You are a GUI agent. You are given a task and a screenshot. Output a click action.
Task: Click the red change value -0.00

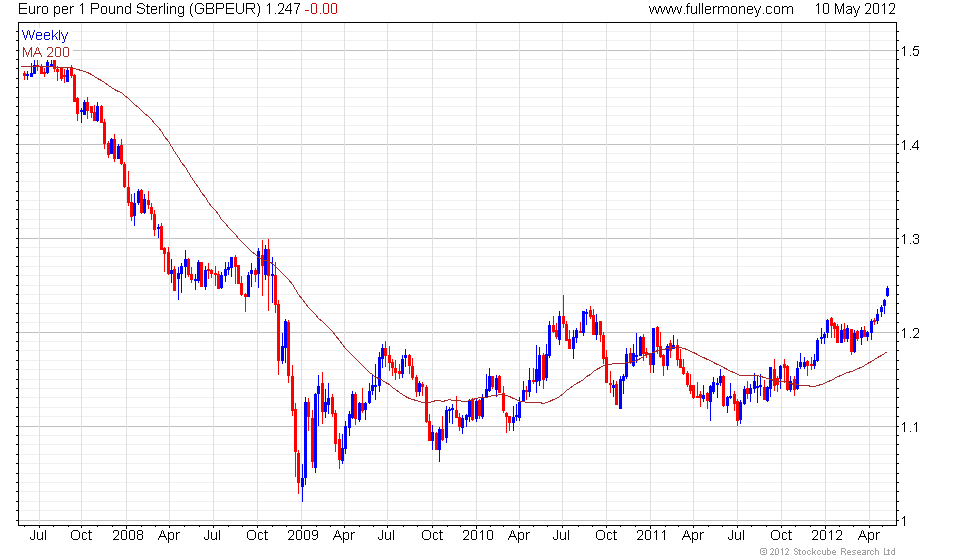pos(321,9)
